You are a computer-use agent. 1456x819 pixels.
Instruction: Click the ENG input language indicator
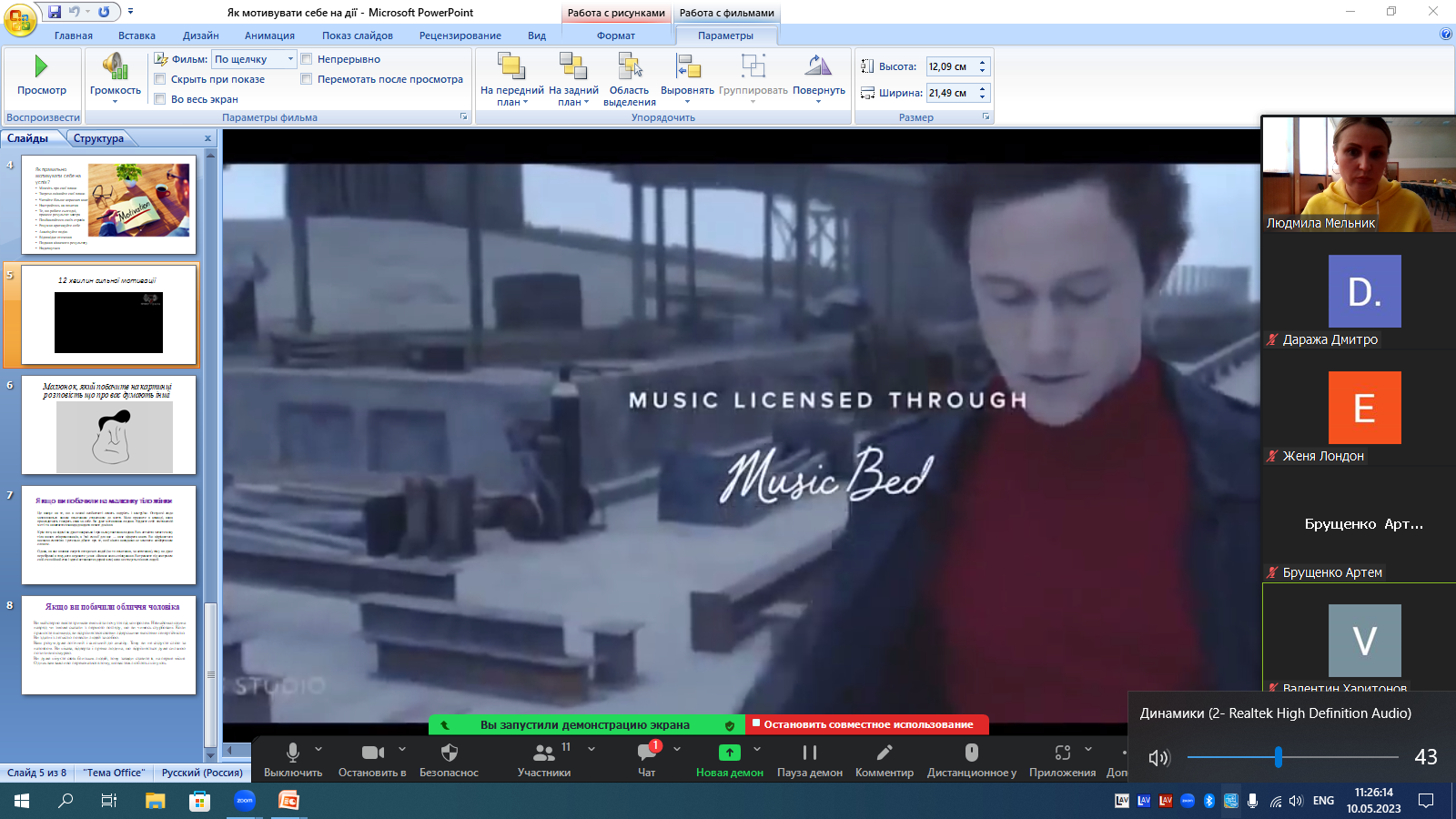click(1324, 801)
